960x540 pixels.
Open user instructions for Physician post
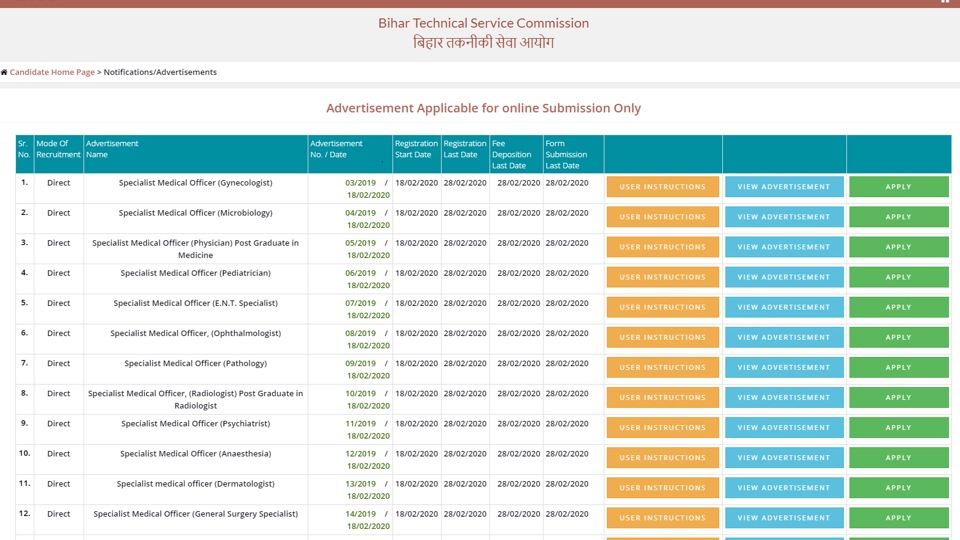662,247
